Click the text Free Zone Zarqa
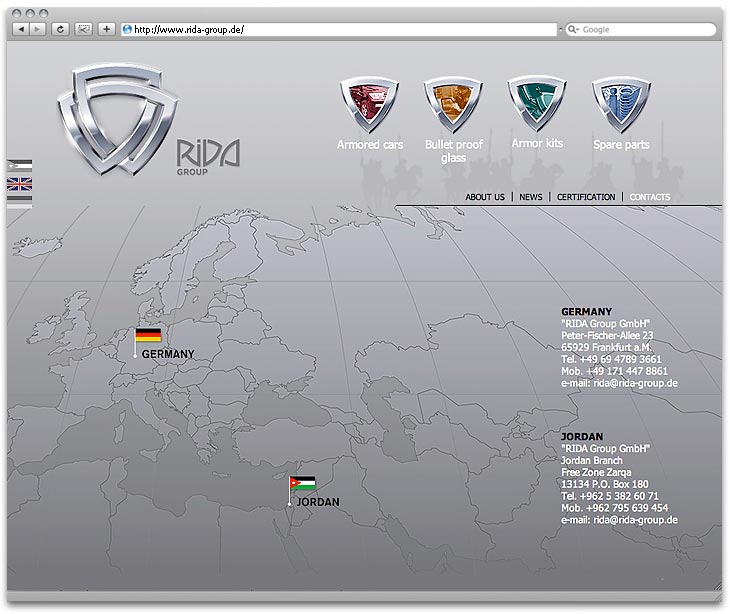The width and height of the screenshot is (730, 614). click(x=596, y=472)
